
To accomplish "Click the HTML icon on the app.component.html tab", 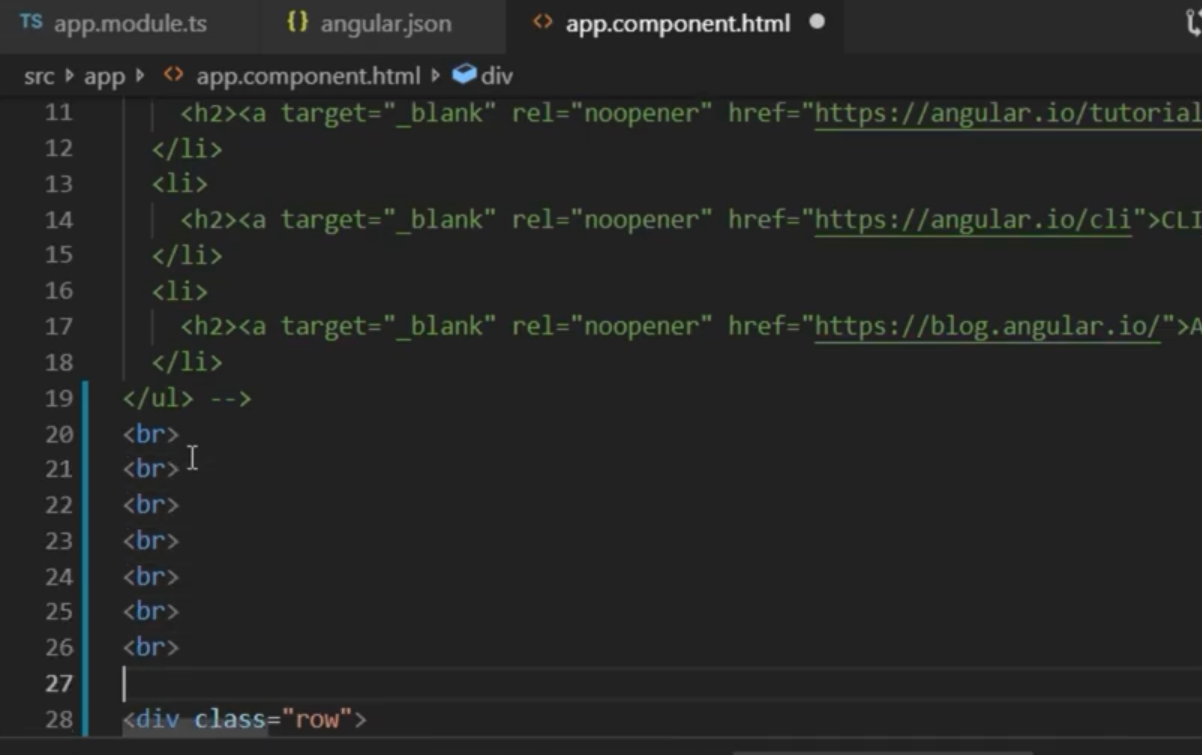I will coord(542,22).
